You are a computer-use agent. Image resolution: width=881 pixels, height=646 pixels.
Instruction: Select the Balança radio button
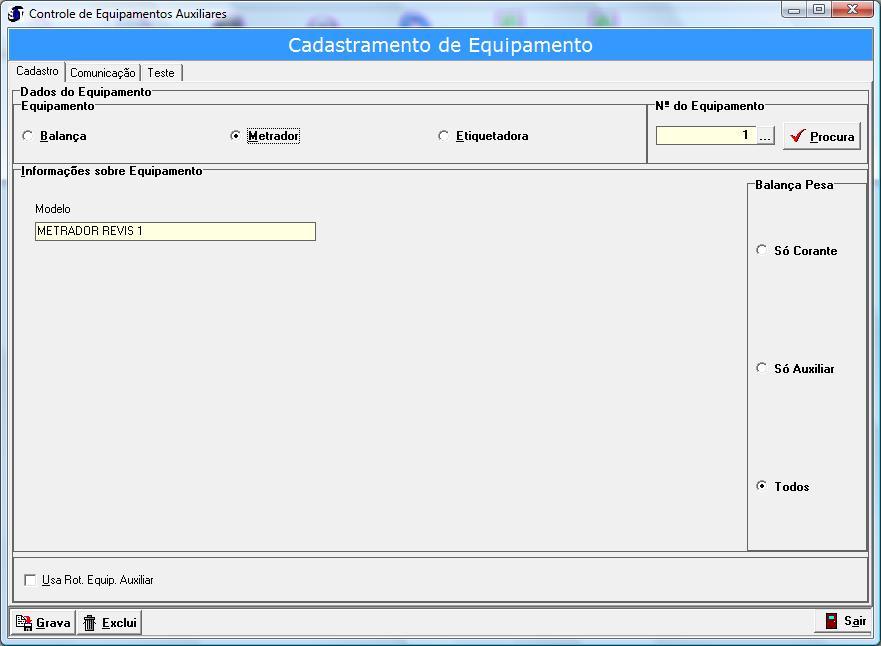[x=28, y=136]
